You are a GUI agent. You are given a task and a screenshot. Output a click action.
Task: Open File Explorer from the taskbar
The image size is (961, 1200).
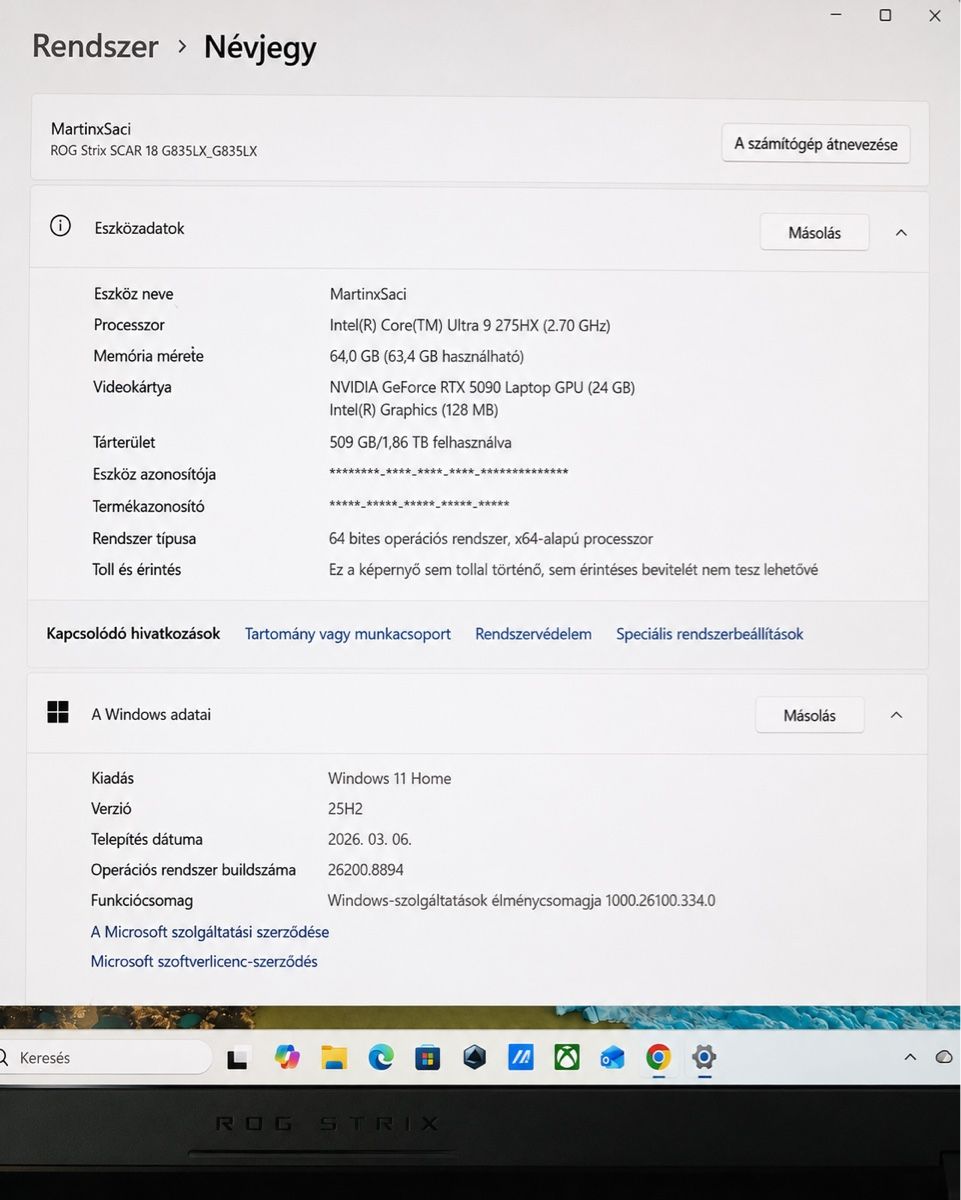coord(334,1057)
